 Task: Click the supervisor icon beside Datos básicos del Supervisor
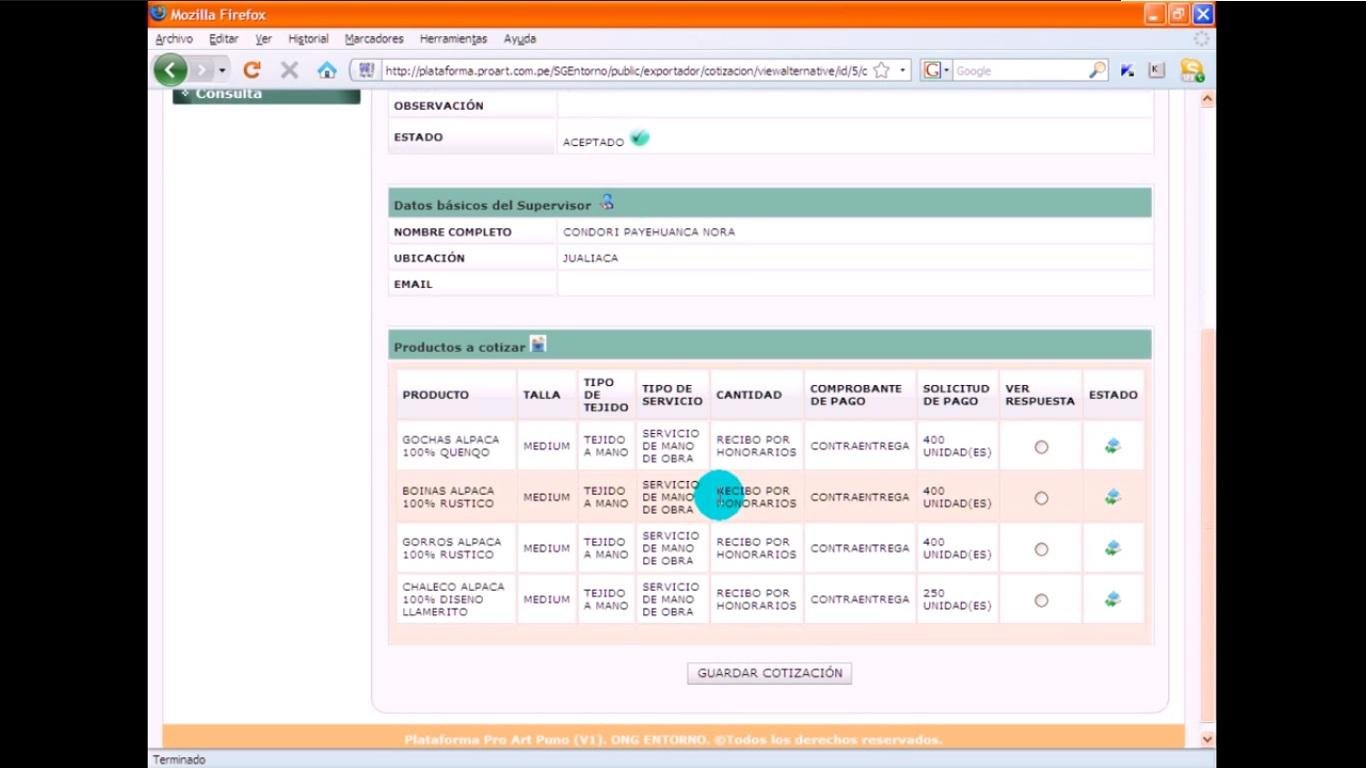pos(606,202)
